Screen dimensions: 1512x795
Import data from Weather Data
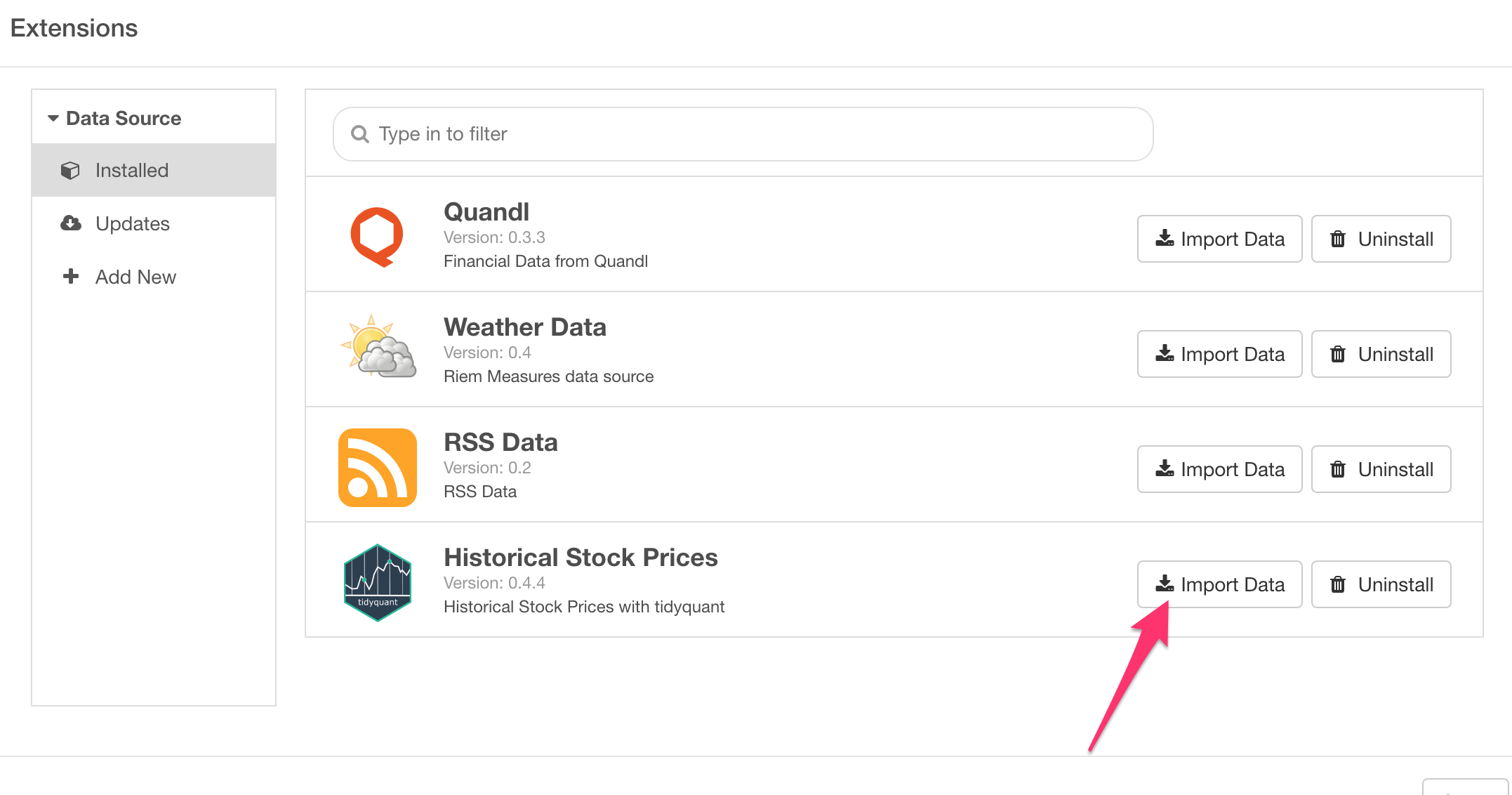pos(1219,354)
